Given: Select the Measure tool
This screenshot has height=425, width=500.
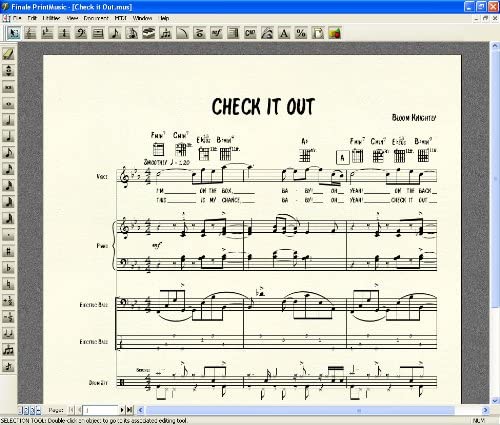Looking at the screenshot, I should point(98,33).
